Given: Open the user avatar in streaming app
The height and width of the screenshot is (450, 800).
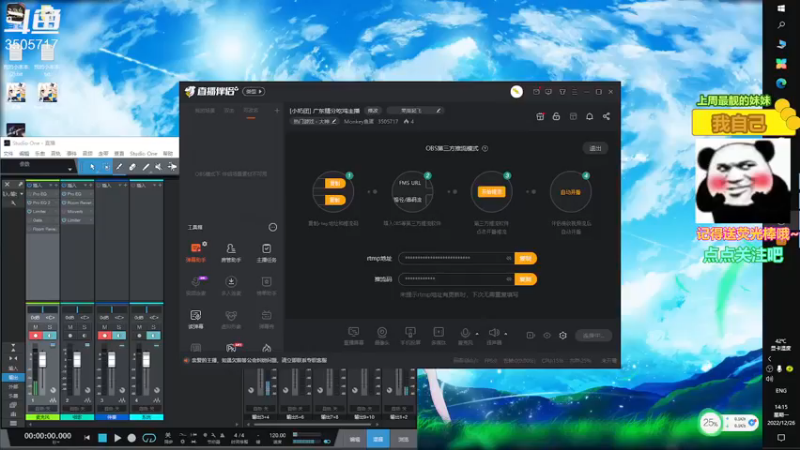Looking at the screenshot, I should 516,91.
